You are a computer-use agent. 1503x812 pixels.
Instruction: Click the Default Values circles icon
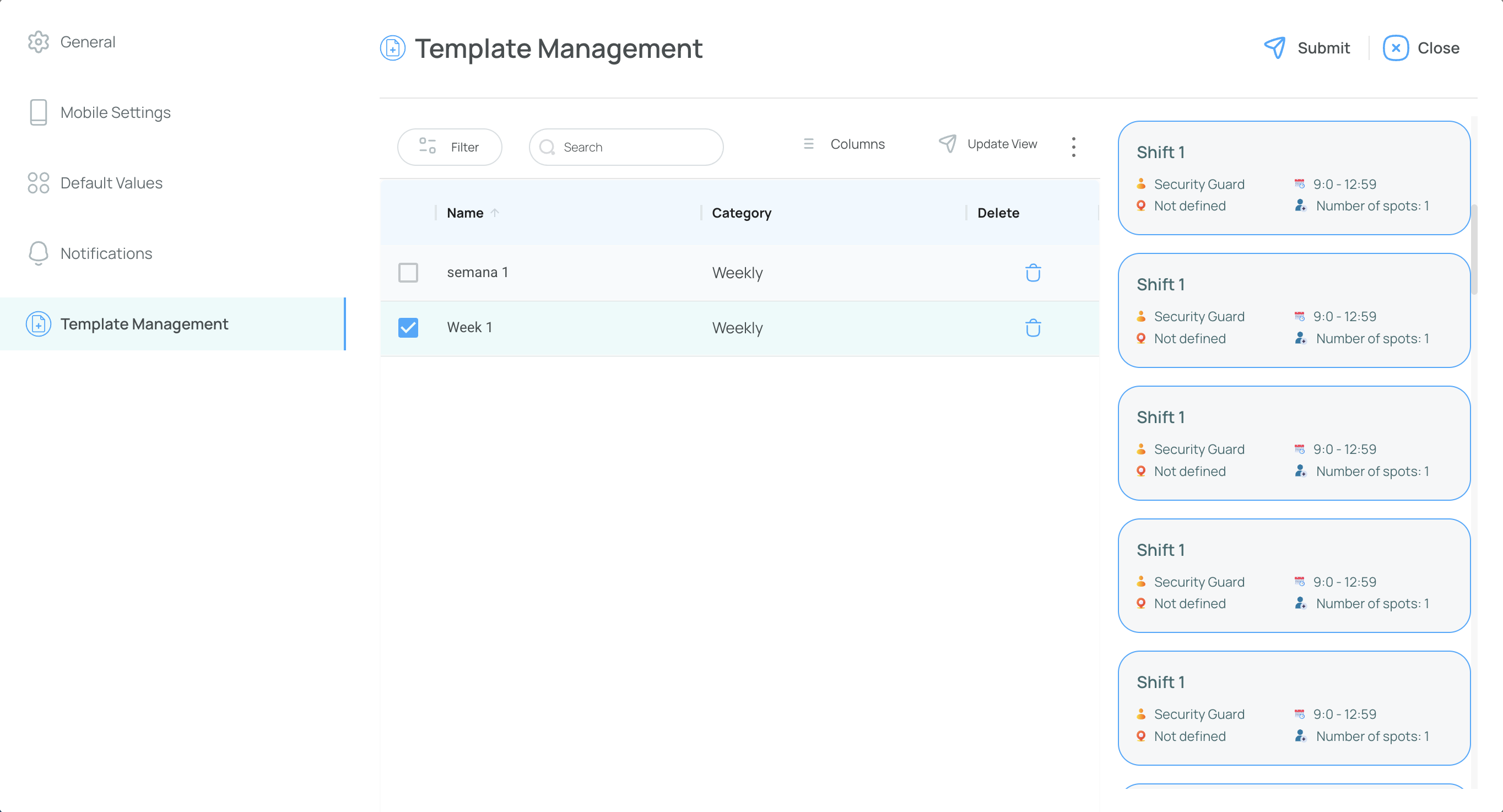coord(39,182)
